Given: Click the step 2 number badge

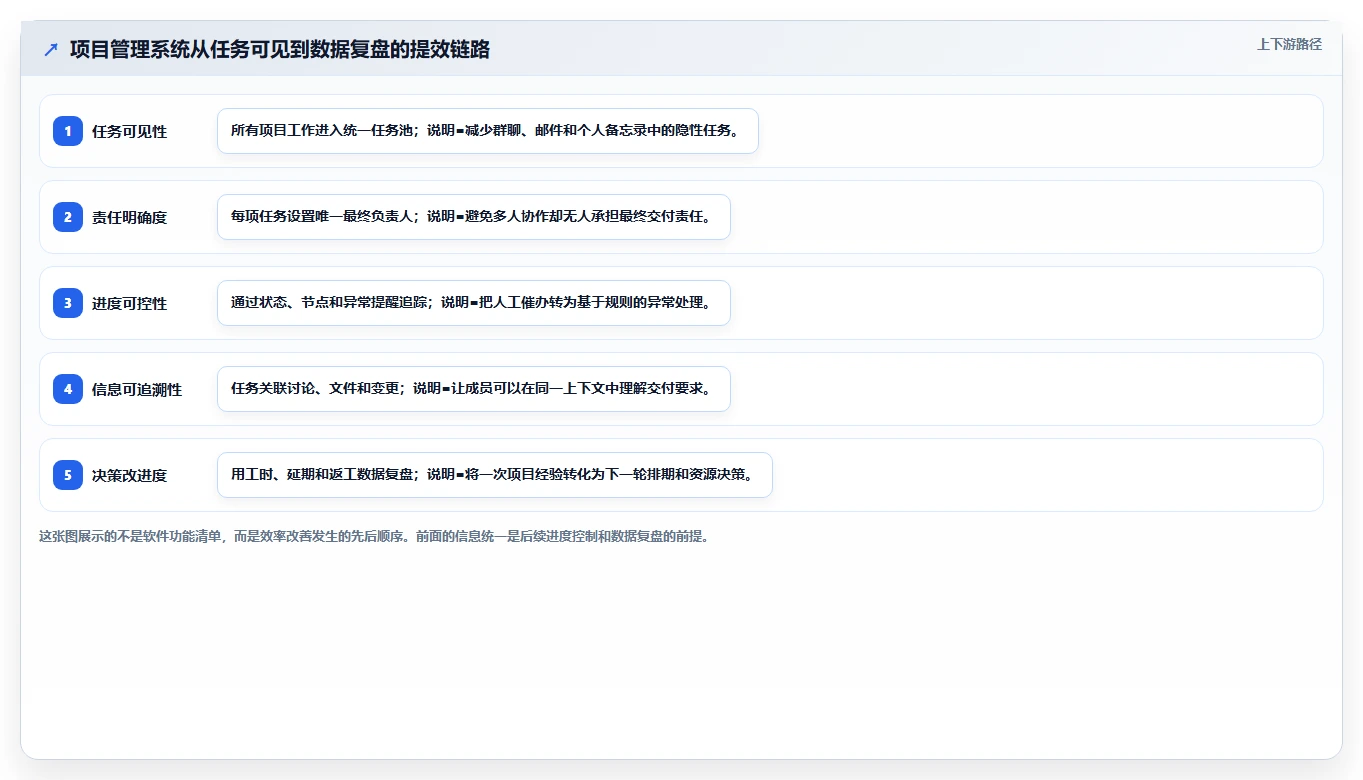Looking at the screenshot, I should pos(68,217).
